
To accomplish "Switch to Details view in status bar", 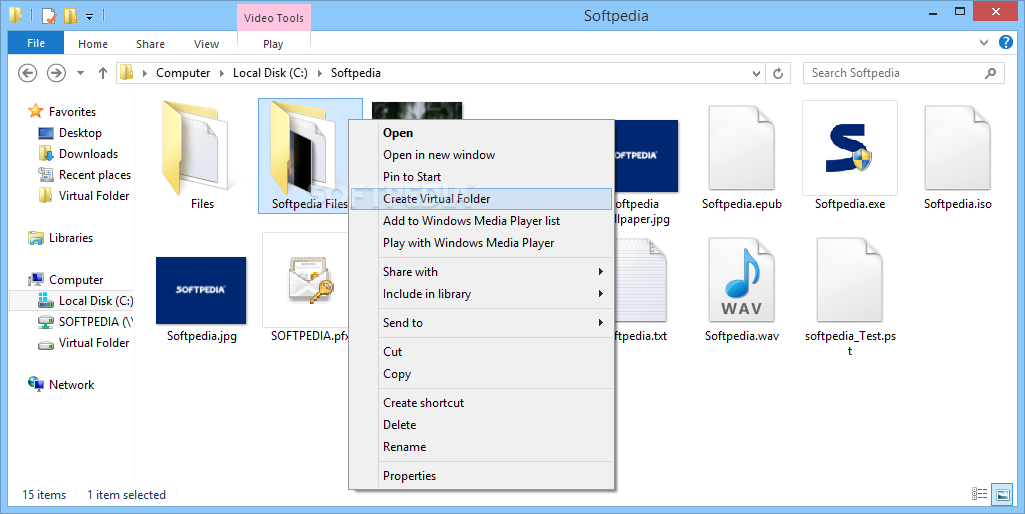I will pyautogui.click(x=979, y=494).
